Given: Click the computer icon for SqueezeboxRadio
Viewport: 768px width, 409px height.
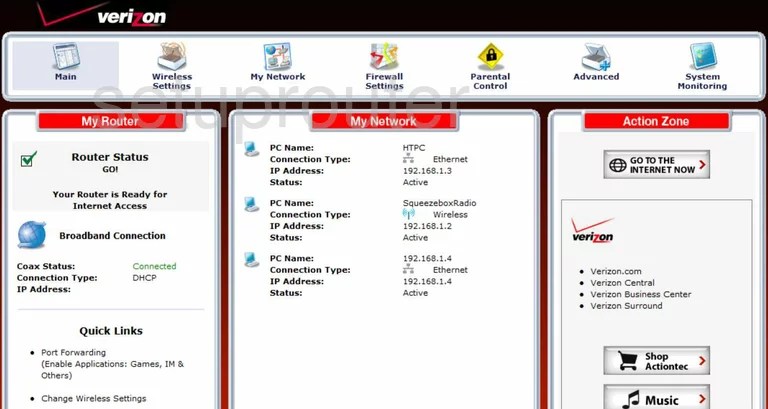Looking at the screenshot, I should point(252,204).
